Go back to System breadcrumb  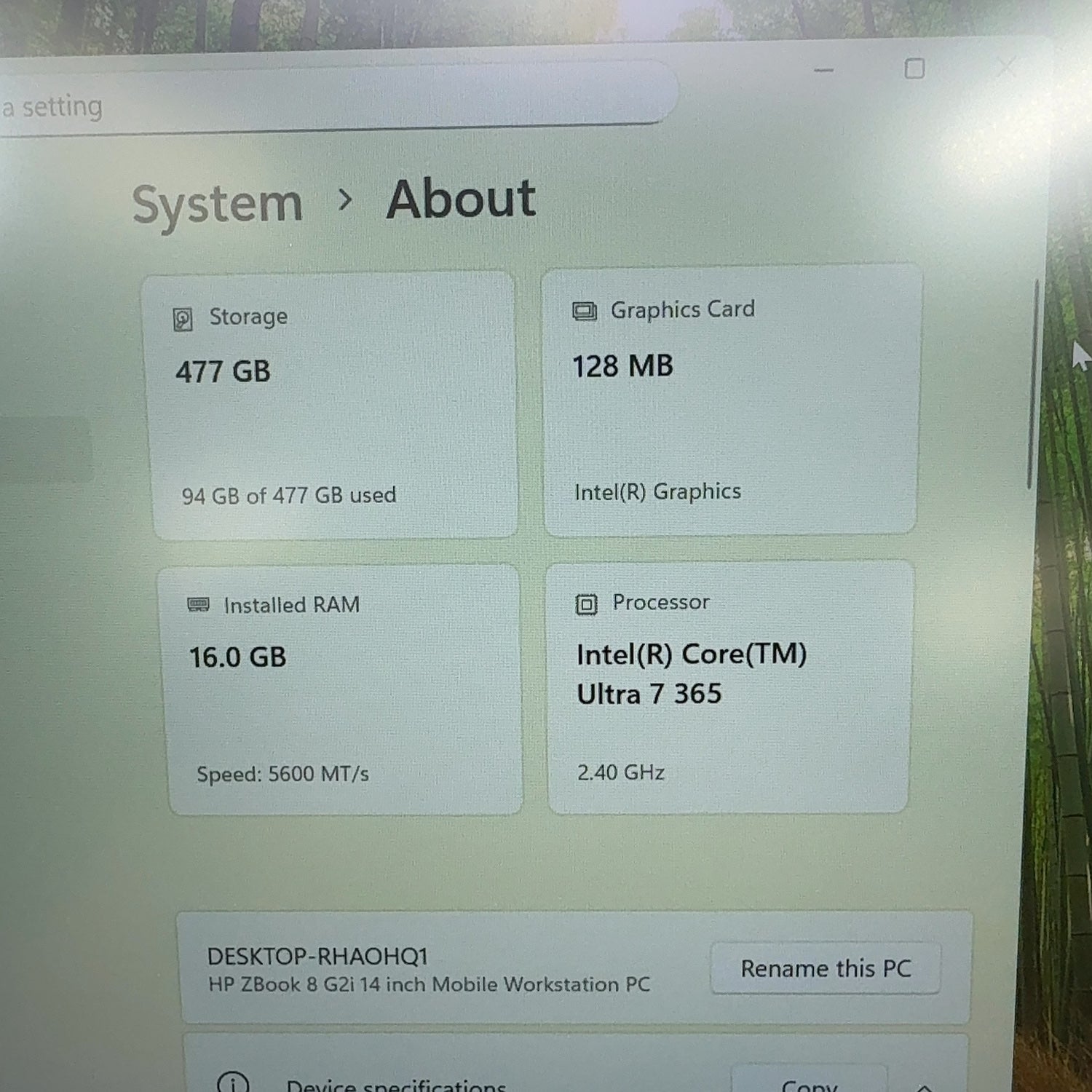pos(217,205)
